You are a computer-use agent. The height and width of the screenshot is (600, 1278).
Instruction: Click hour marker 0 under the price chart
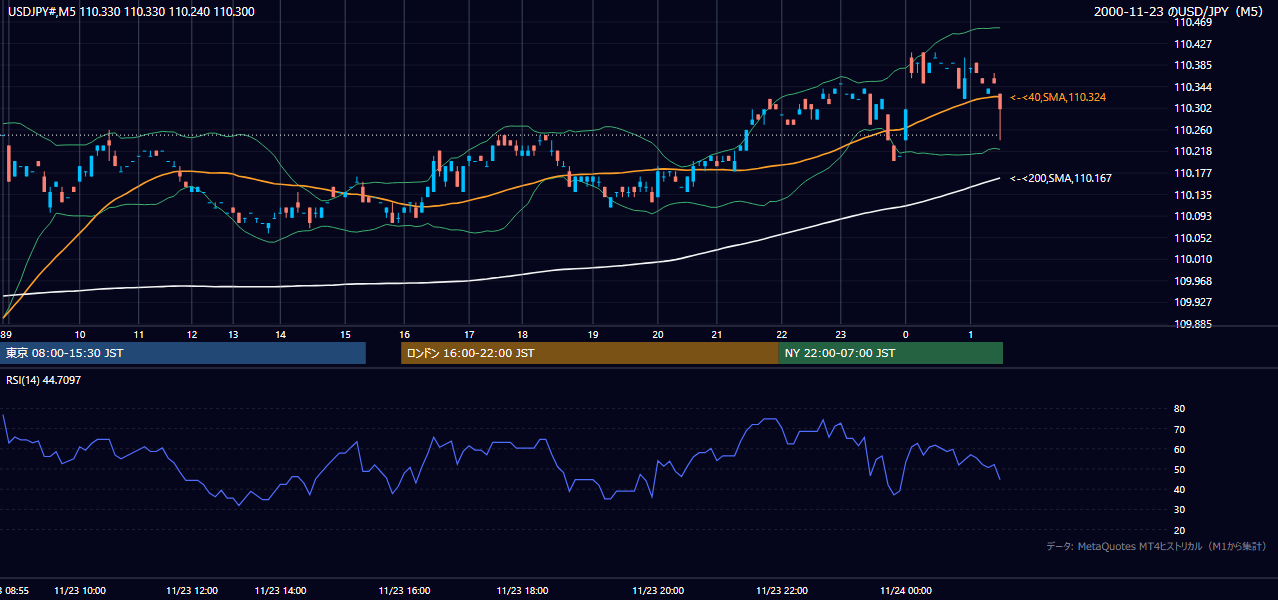click(x=905, y=335)
